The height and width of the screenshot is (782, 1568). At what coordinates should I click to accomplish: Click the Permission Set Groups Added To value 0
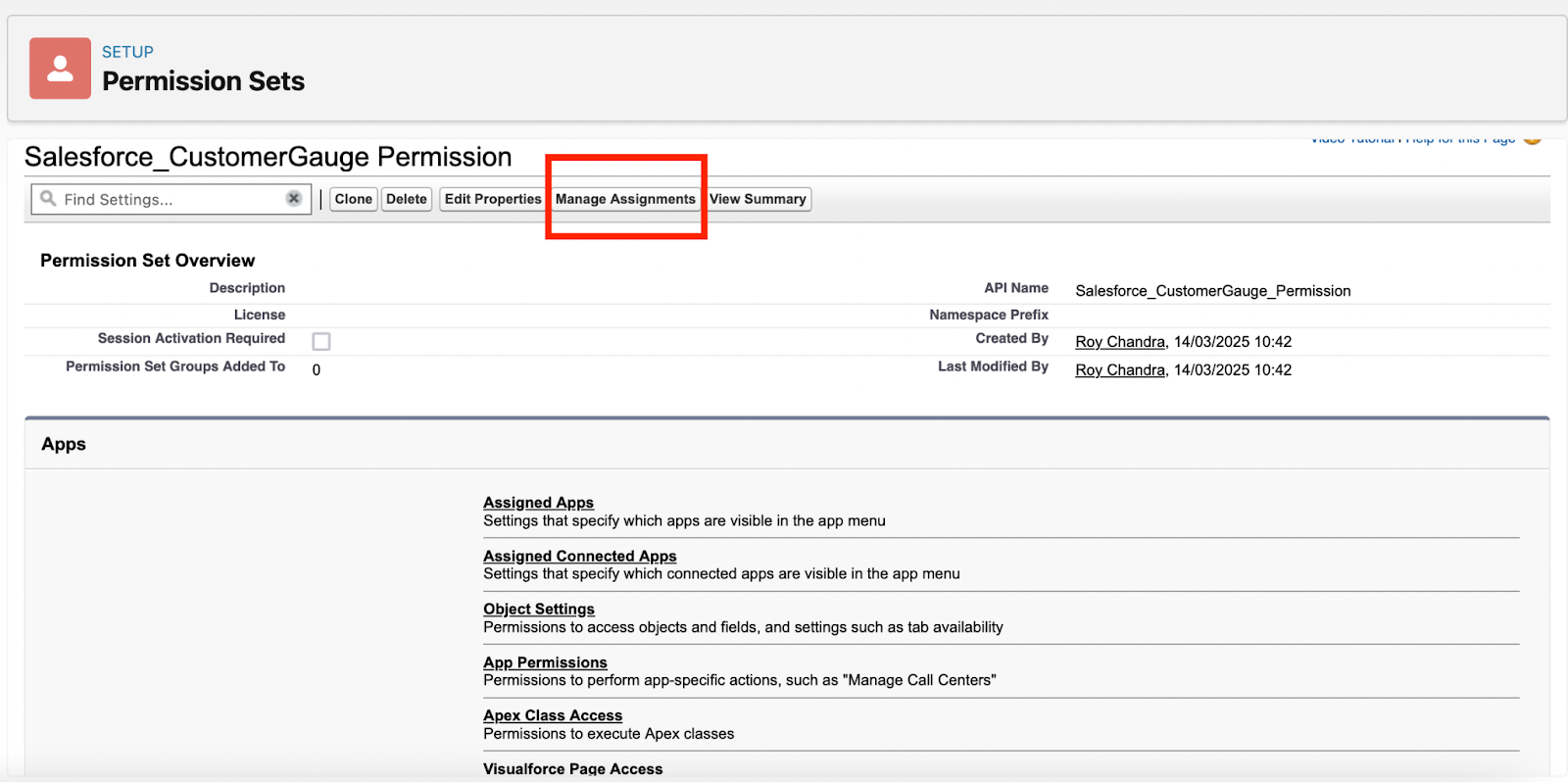pos(317,370)
